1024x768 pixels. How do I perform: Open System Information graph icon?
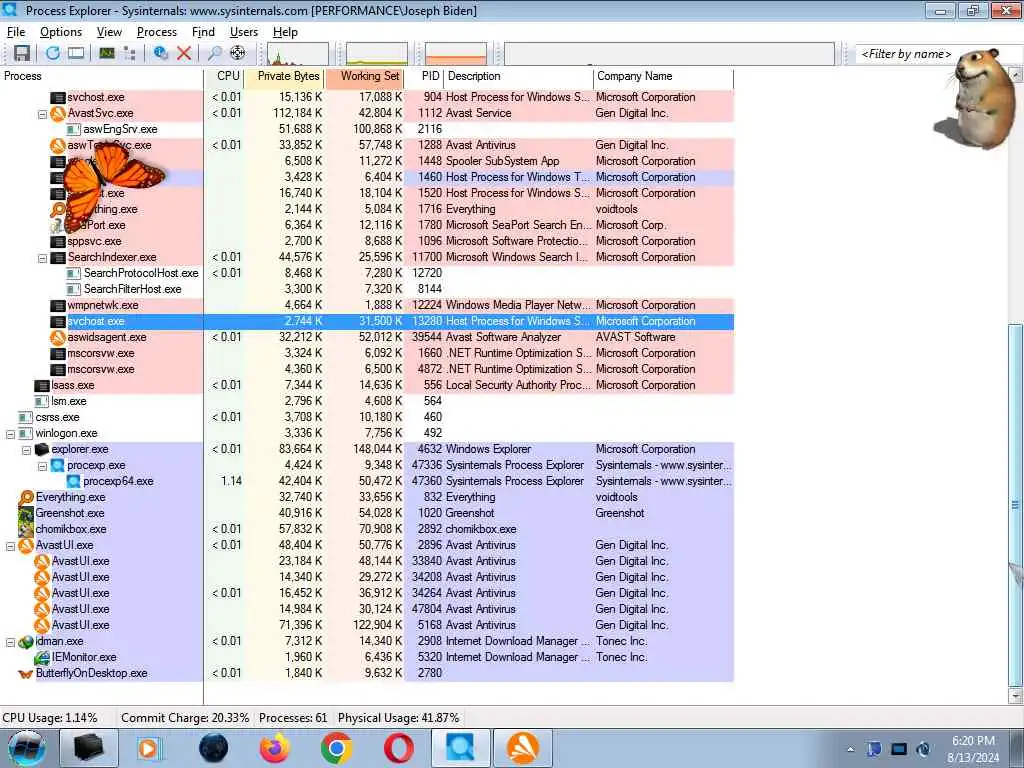coord(106,54)
